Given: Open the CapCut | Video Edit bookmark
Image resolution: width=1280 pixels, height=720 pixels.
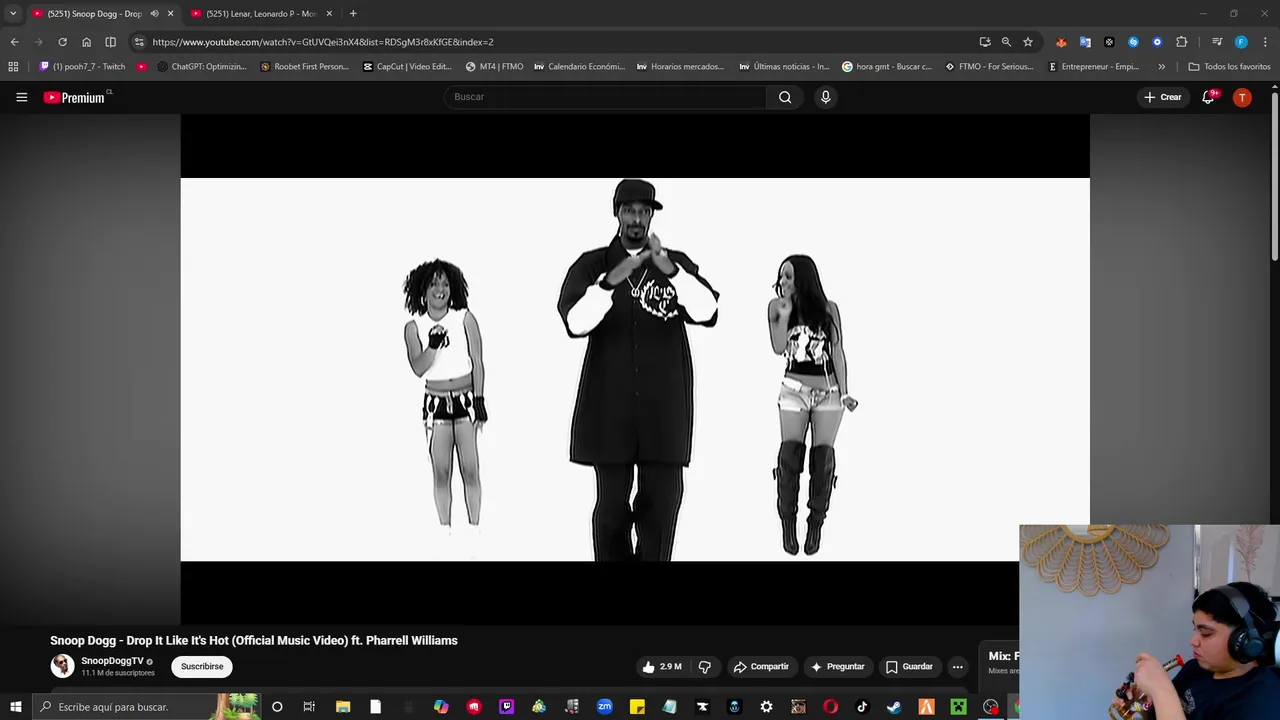Looking at the screenshot, I should click(x=407, y=67).
